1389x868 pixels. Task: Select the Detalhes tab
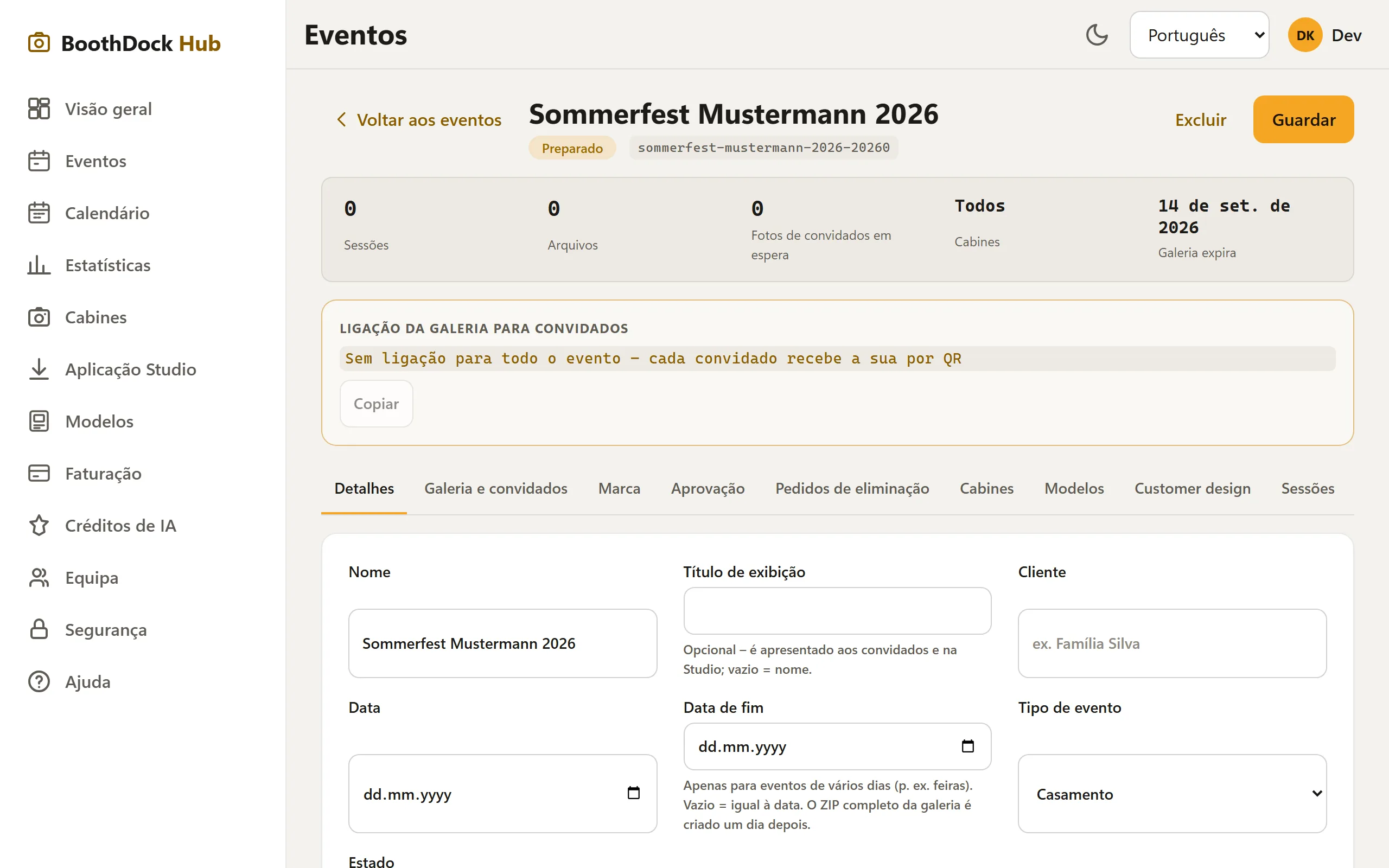pos(364,489)
